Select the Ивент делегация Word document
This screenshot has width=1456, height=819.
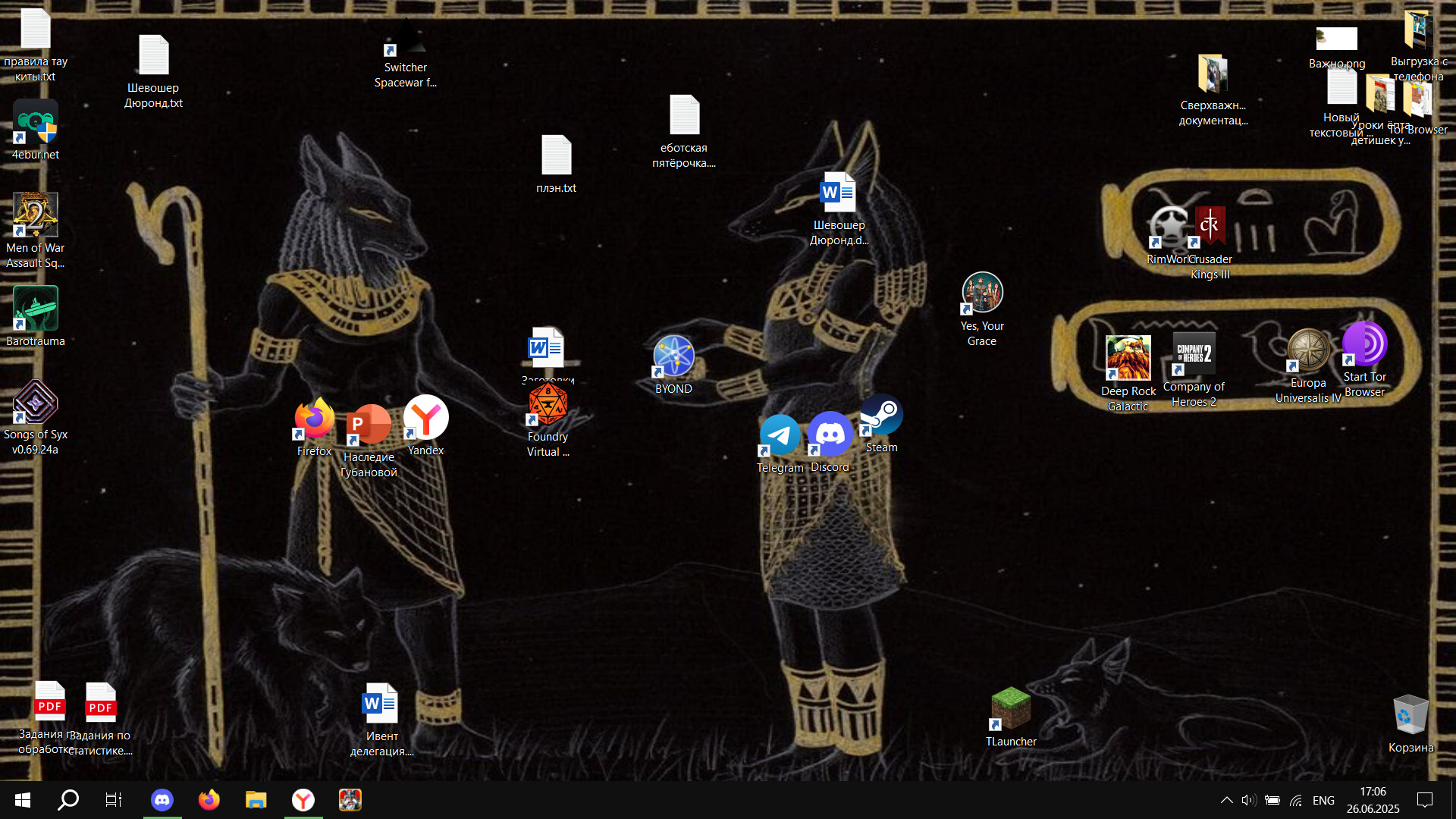(x=381, y=704)
